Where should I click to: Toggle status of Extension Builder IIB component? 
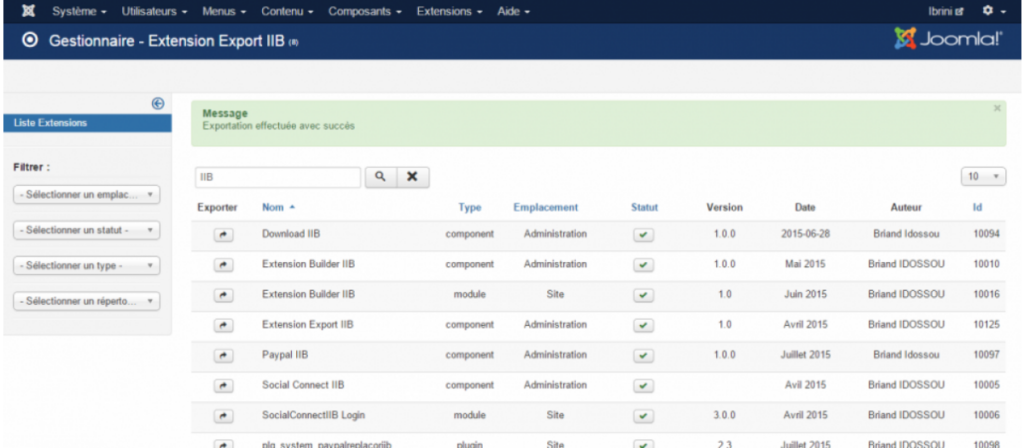pos(643,265)
